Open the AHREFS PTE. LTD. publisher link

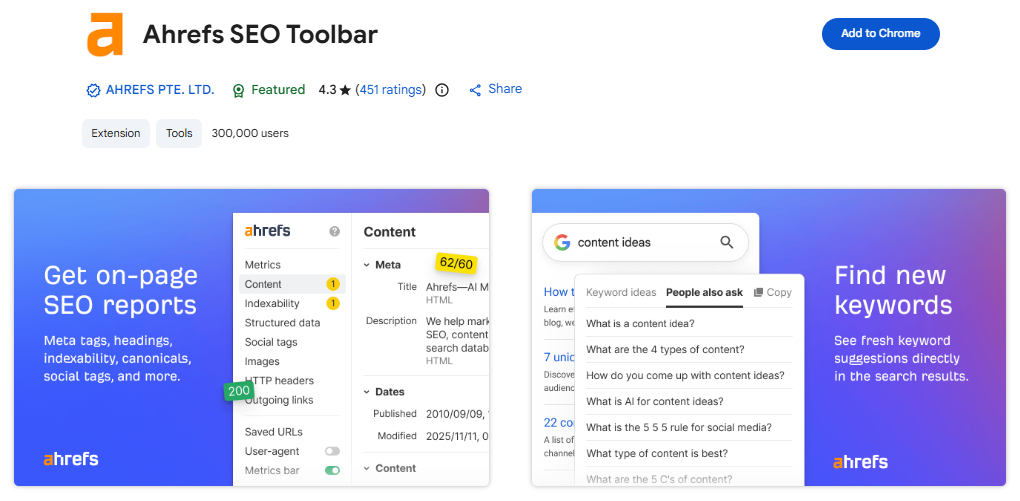coord(160,90)
